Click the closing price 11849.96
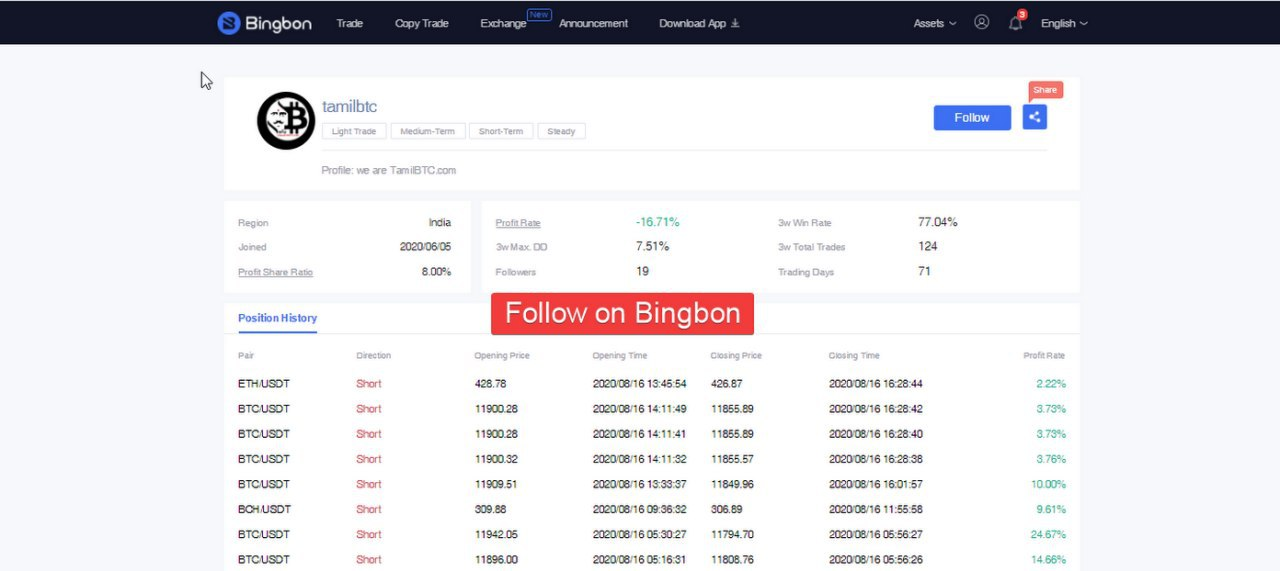1280x571 pixels. [732, 484]
